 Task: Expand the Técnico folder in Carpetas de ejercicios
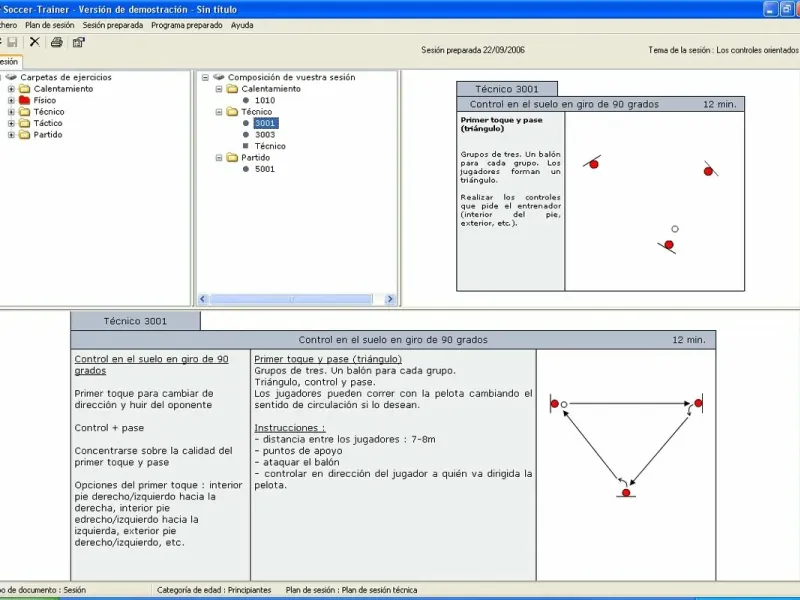click(x=11, y=112)
